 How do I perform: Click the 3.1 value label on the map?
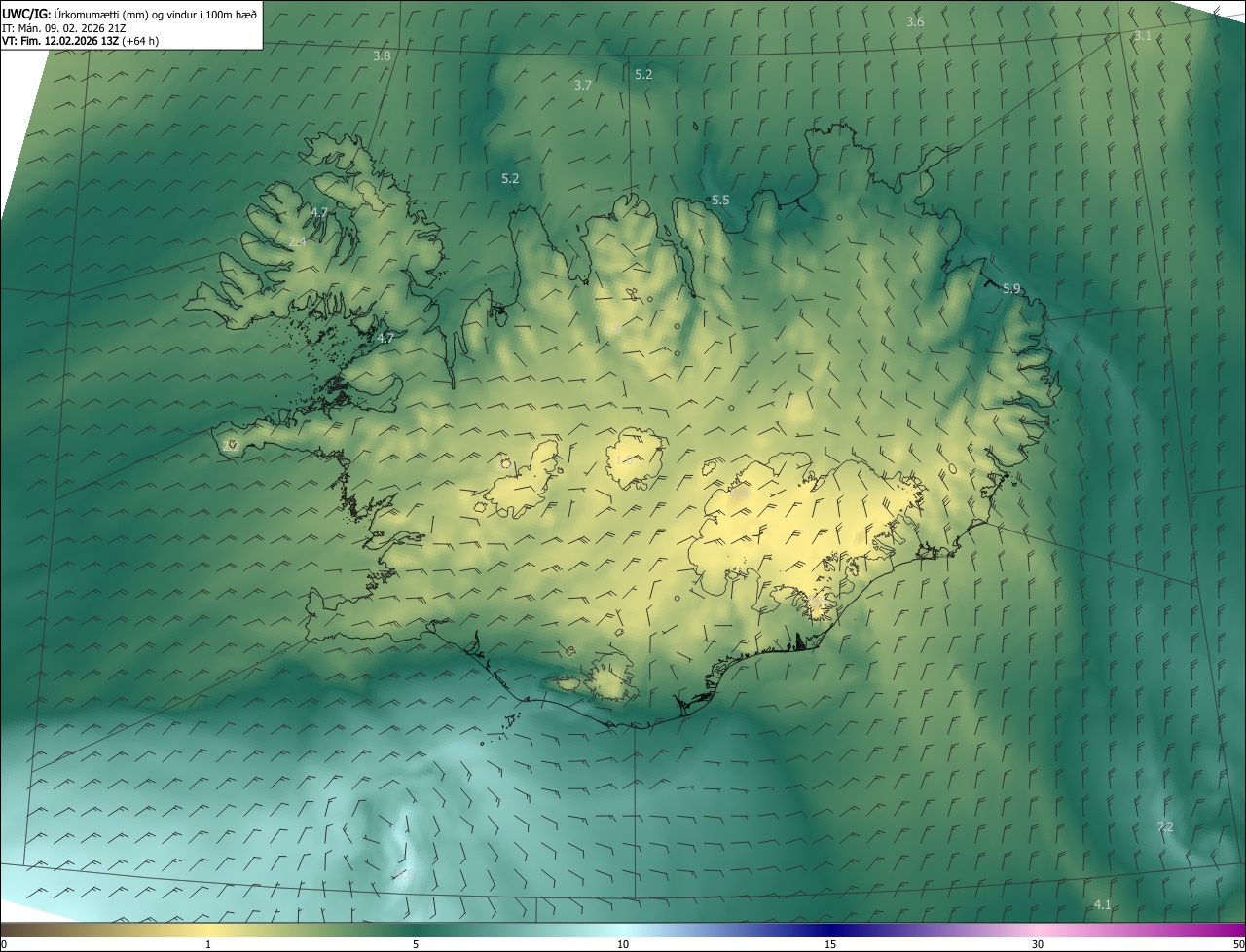pyautogui.click(x=1143, y=36)
